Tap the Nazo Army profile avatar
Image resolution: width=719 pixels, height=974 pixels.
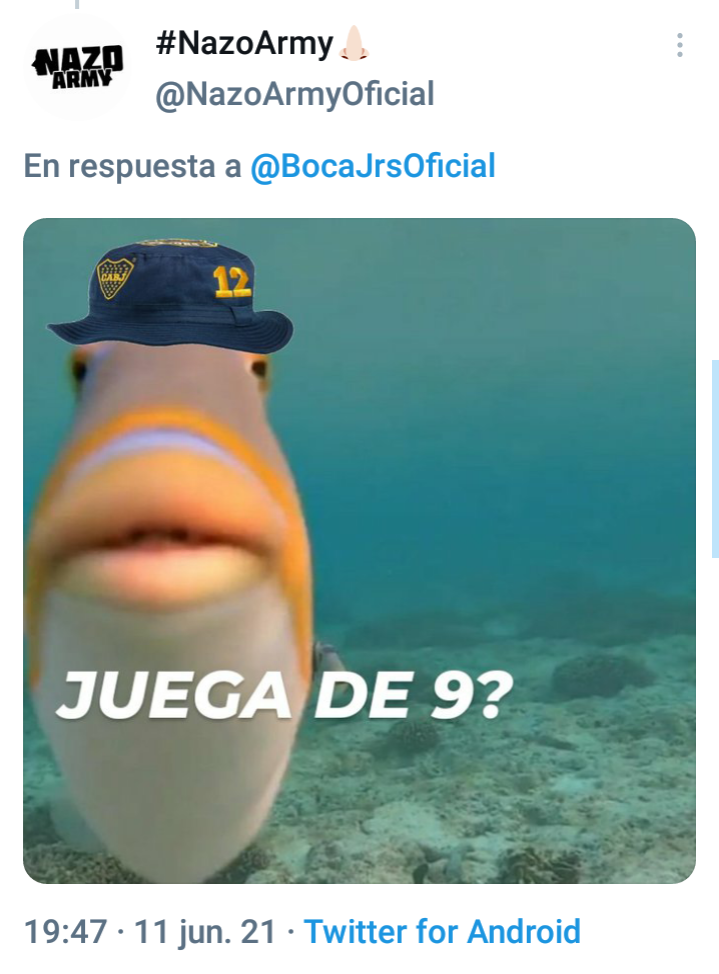point(77,66)
